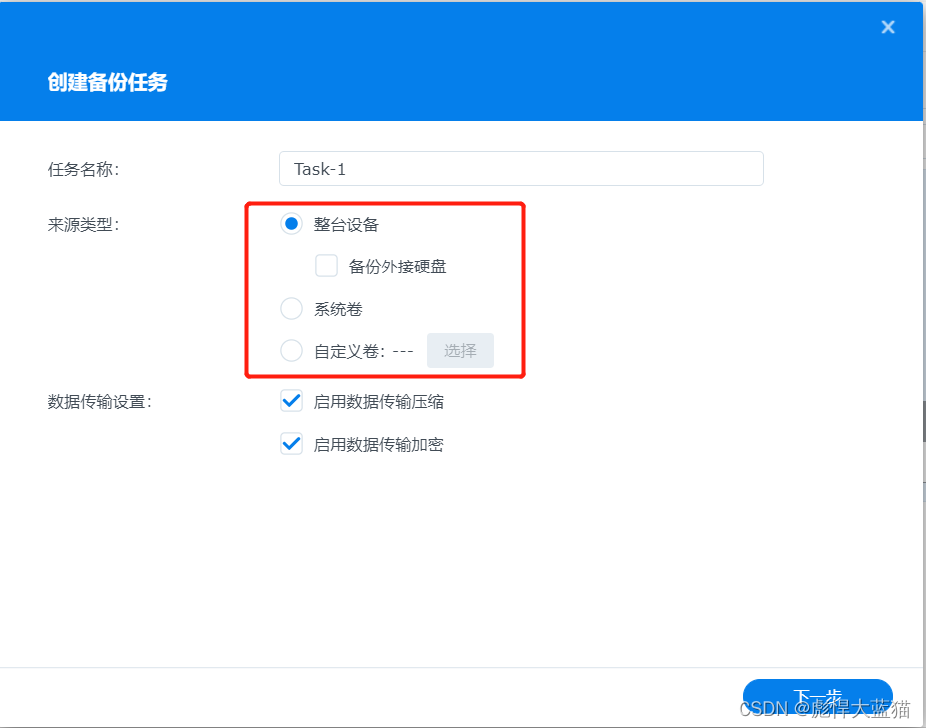
Task: Click the 任务名称 field containing Task-1
Action: (521, 169)
